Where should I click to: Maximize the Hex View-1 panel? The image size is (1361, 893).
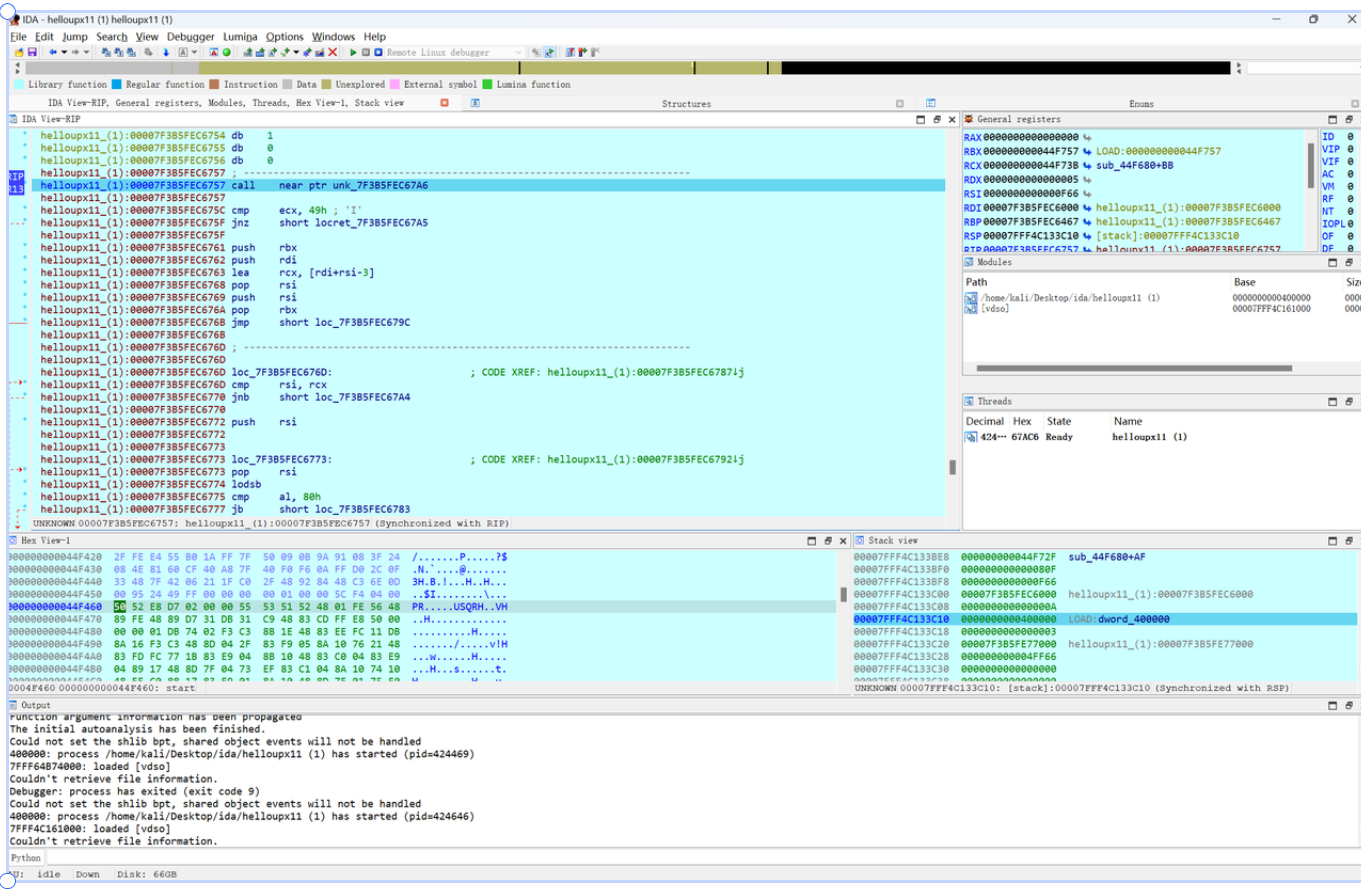point(814,540)
